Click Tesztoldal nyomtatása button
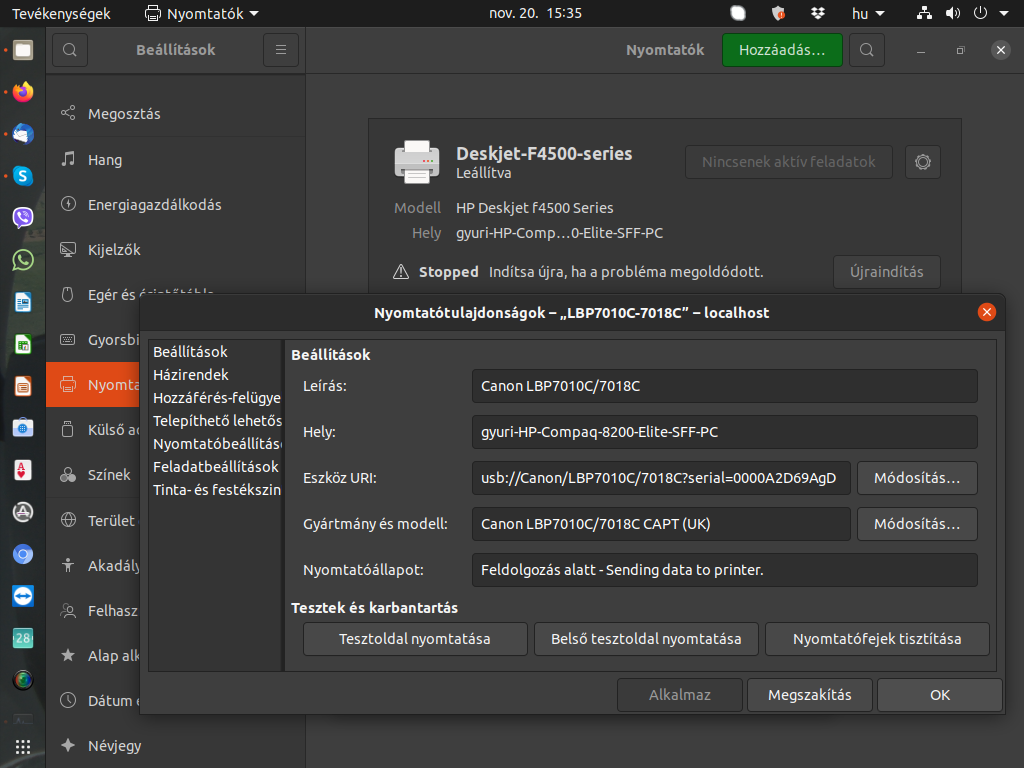Screen dimensions: 1024x768 415,639
